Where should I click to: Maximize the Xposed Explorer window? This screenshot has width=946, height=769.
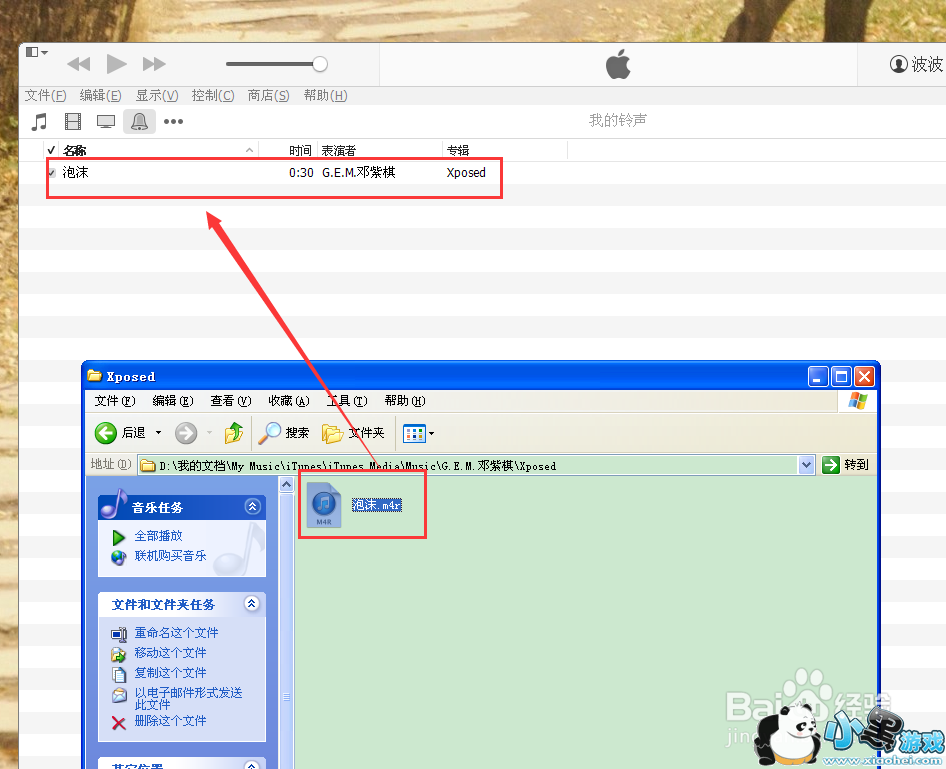[841, 377]
